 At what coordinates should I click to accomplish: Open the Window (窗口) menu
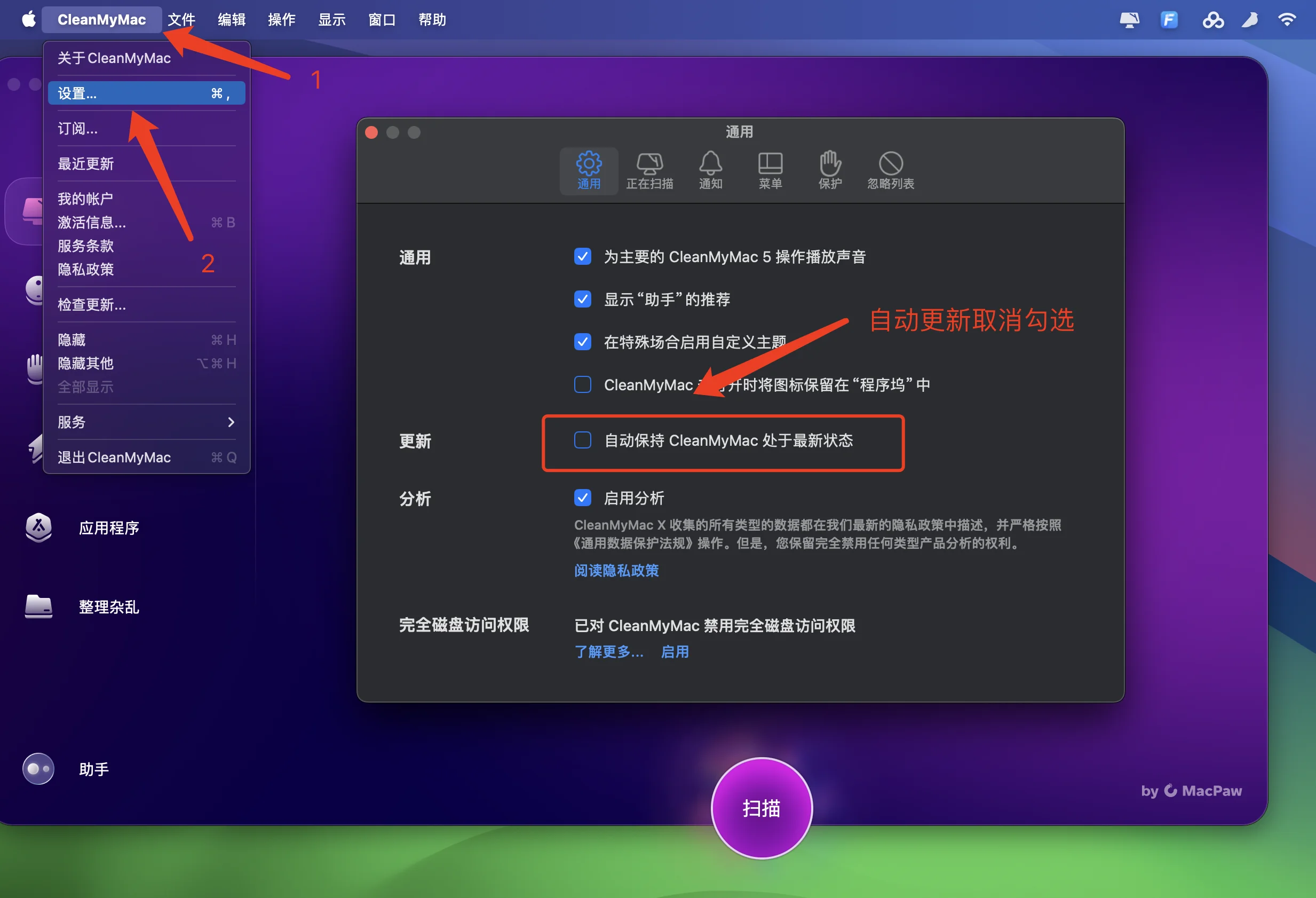point(382,20)
